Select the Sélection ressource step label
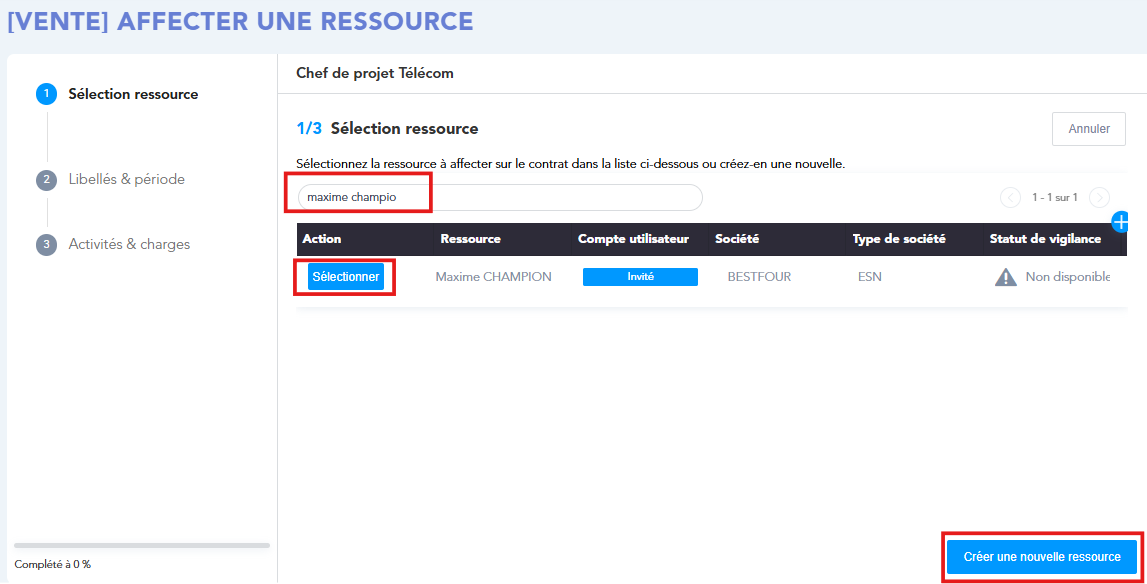This screenshot has width=1147, height=584. pyautogui.click(x=133, y=94)
